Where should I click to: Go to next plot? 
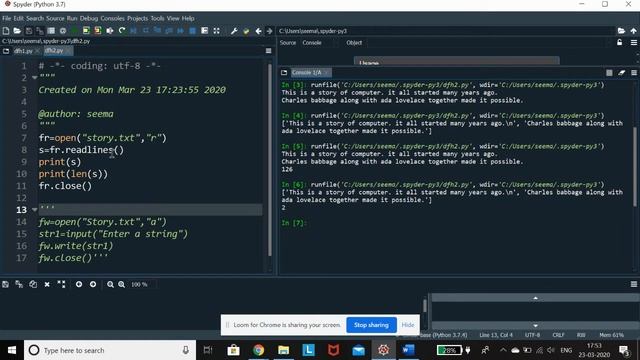[x=93, y=284]
